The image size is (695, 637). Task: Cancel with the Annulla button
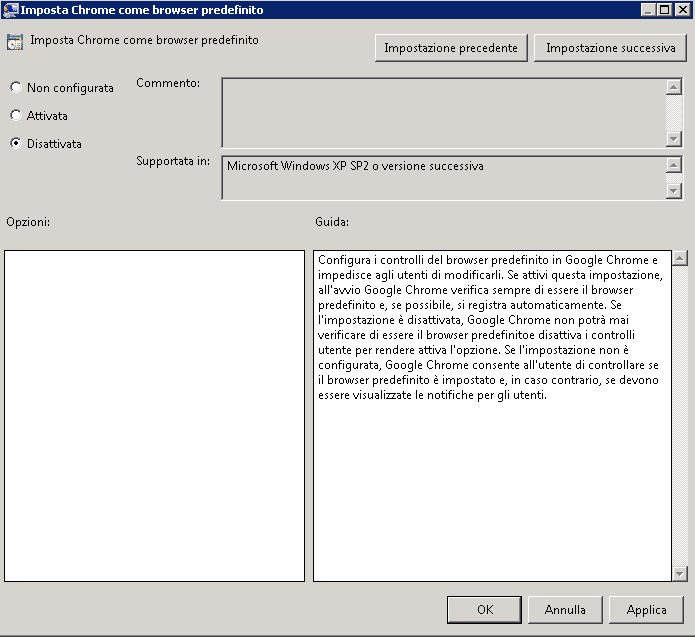pos(565,610)
